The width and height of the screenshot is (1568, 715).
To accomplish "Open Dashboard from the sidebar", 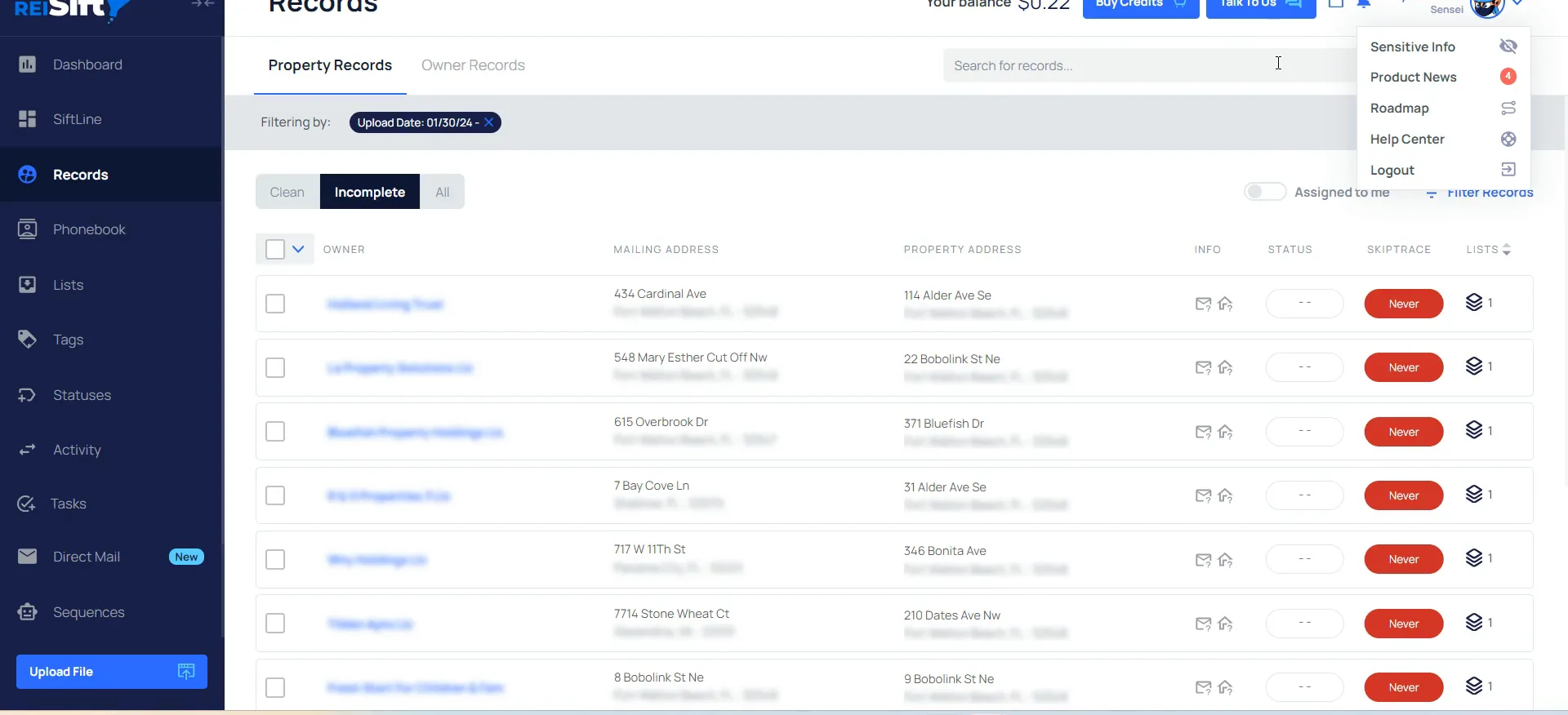I will click(87, 64).
